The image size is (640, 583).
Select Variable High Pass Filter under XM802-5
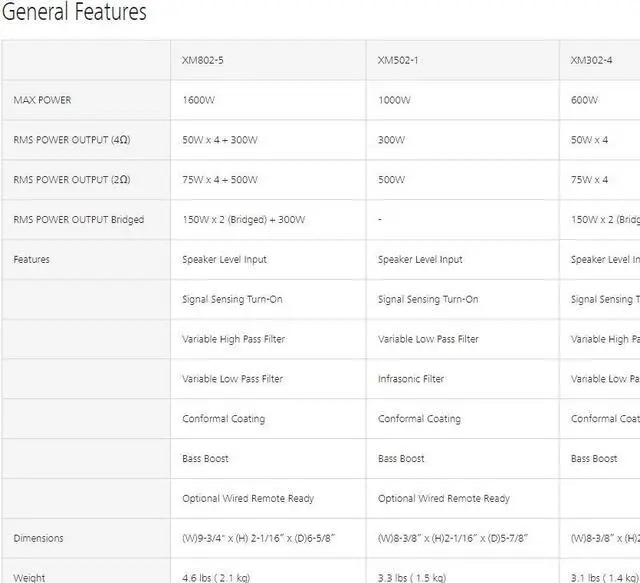pyautogui.click(x=233, y=339)
